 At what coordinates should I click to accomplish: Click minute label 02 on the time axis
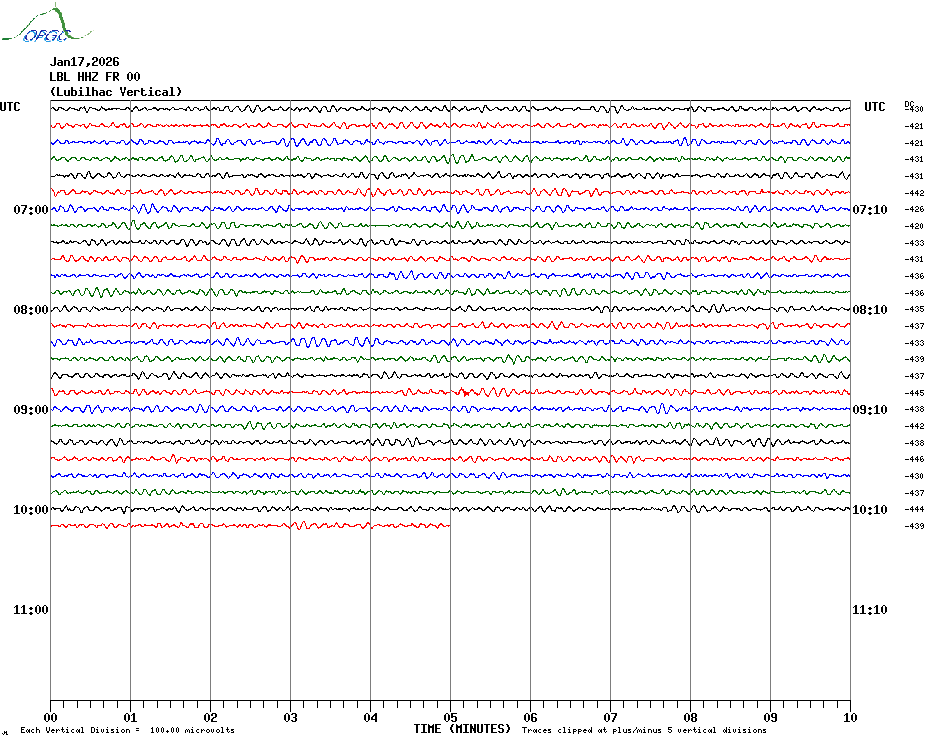point(211,718)
